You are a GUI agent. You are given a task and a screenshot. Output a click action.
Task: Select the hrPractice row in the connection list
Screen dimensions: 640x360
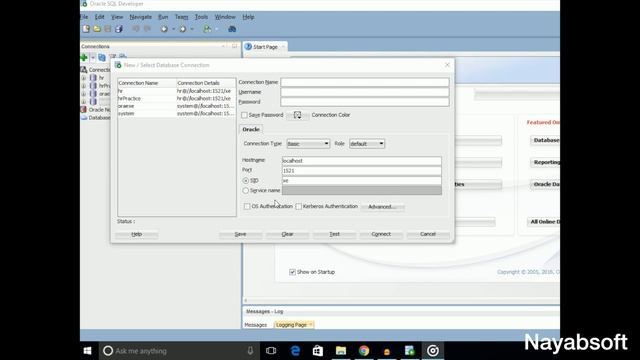(177, 98)
